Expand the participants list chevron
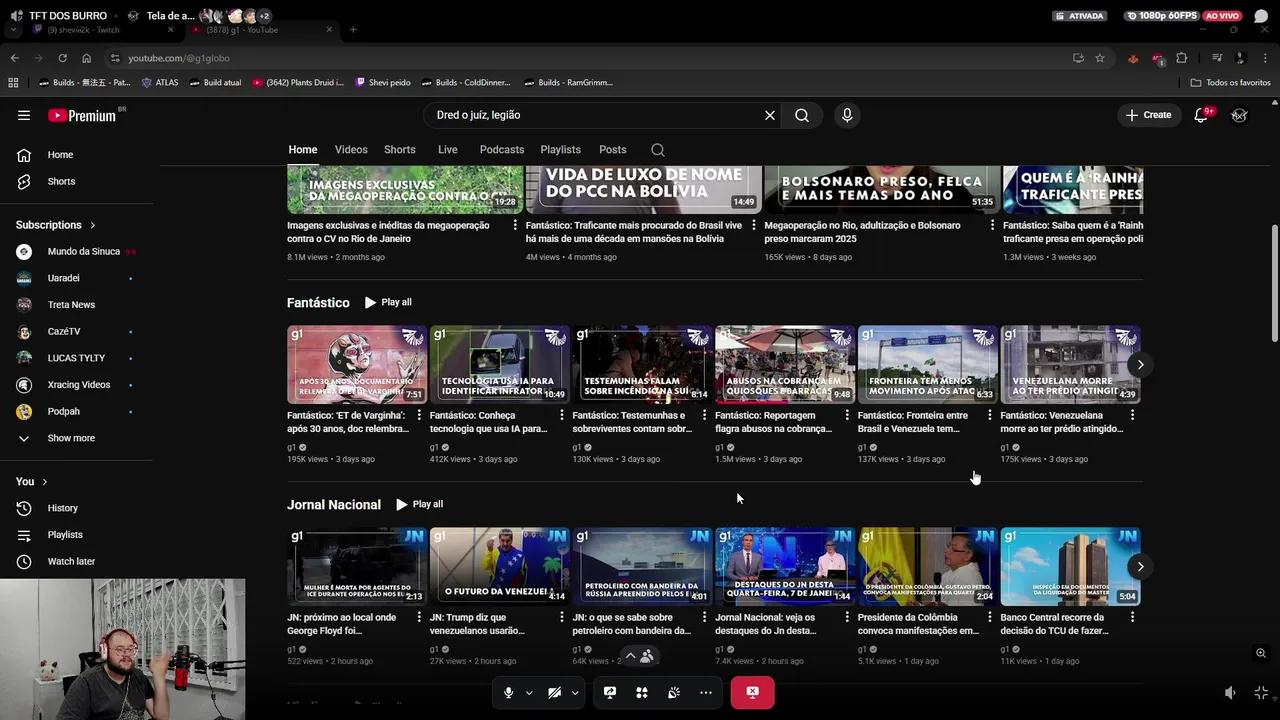This screenshot has height=720, width=1280. [x=630, y=656]
